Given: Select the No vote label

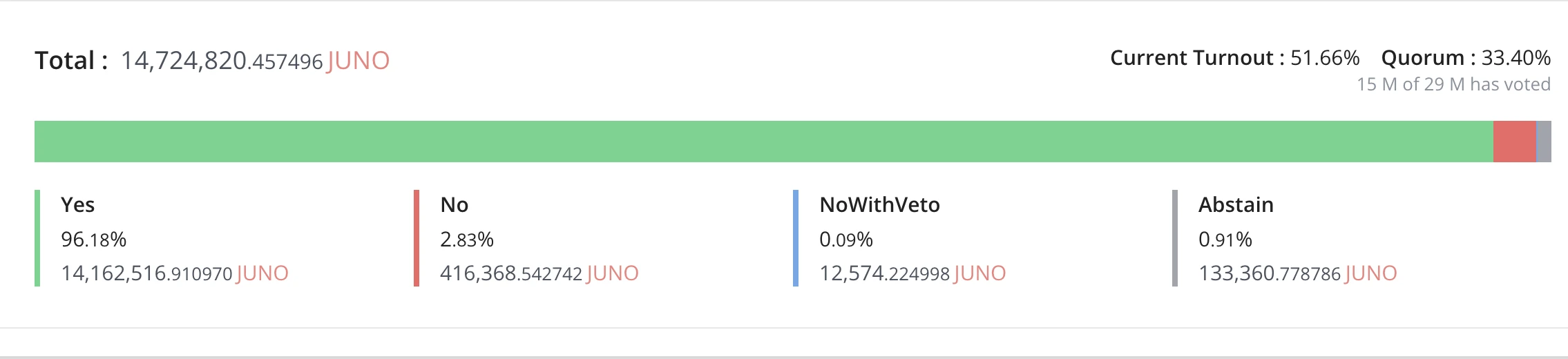Looking at the screenshot, I should coord(454,204).
